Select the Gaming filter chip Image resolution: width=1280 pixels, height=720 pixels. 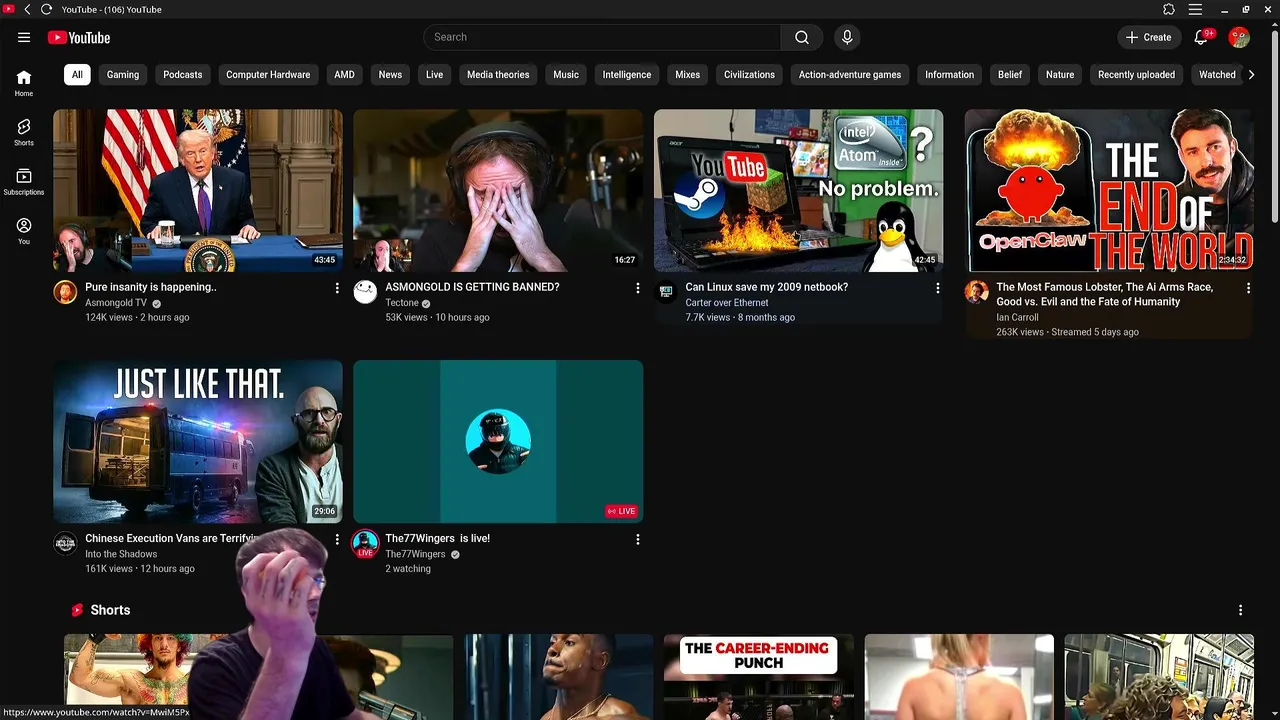click(x=123, y=75)
